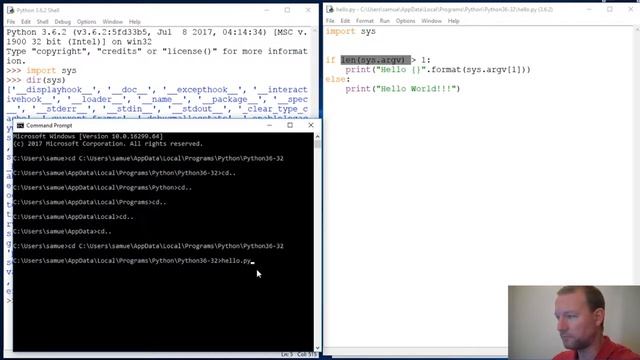The height and width of the screenshot is (360, 640).
Task: Open Help menu in Python Shell window
Action: coord(135,22)
